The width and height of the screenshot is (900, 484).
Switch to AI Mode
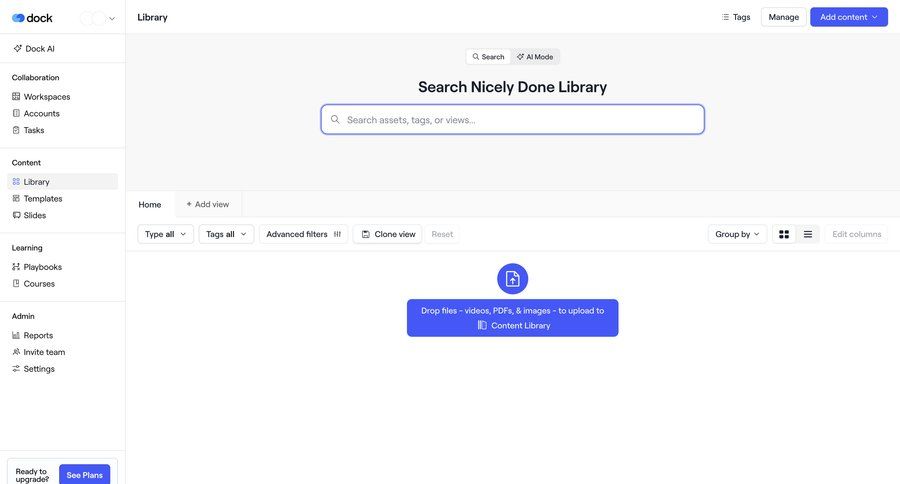(x=535, y=57)
